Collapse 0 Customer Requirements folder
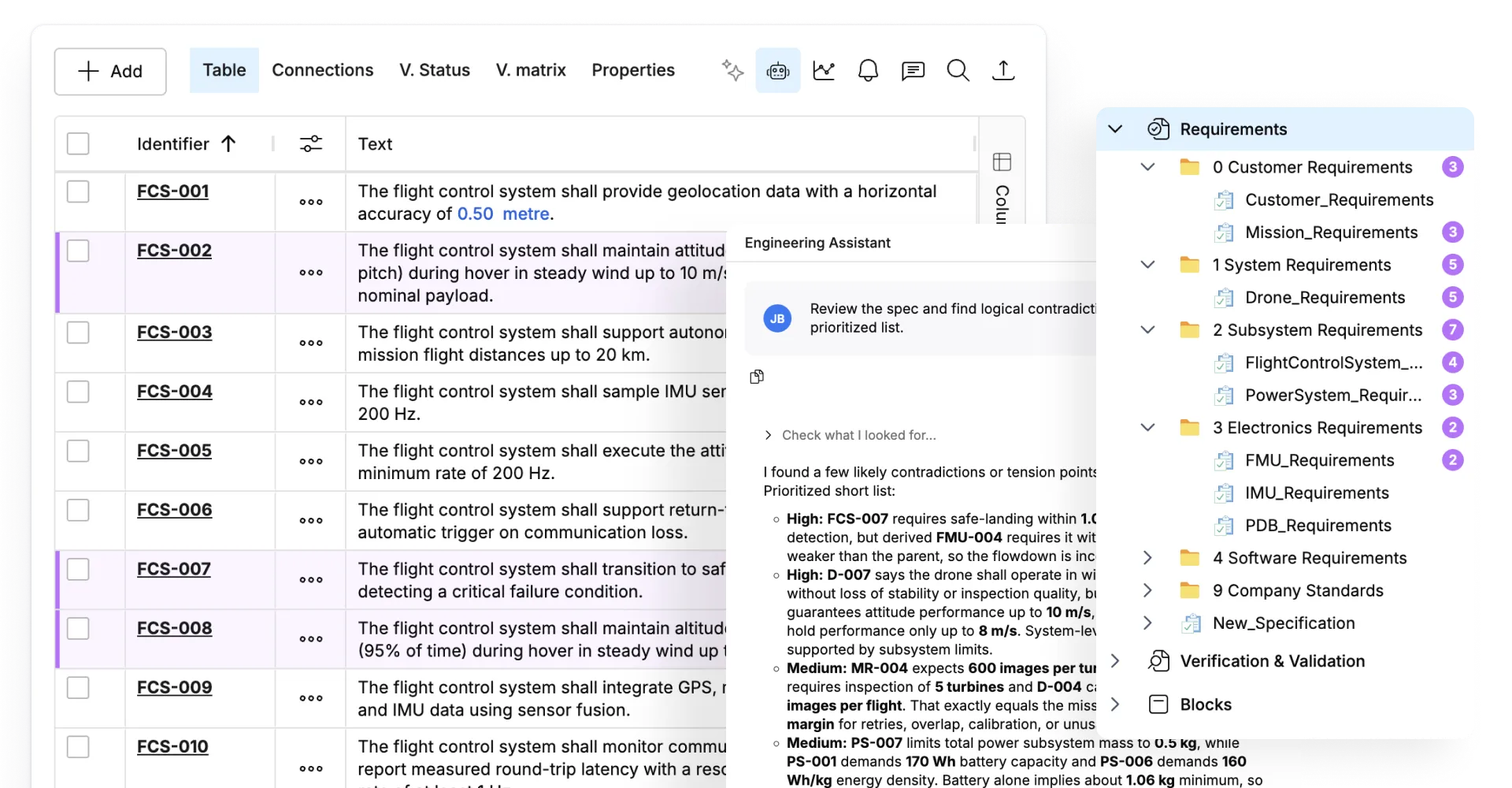 (1147, 167)
